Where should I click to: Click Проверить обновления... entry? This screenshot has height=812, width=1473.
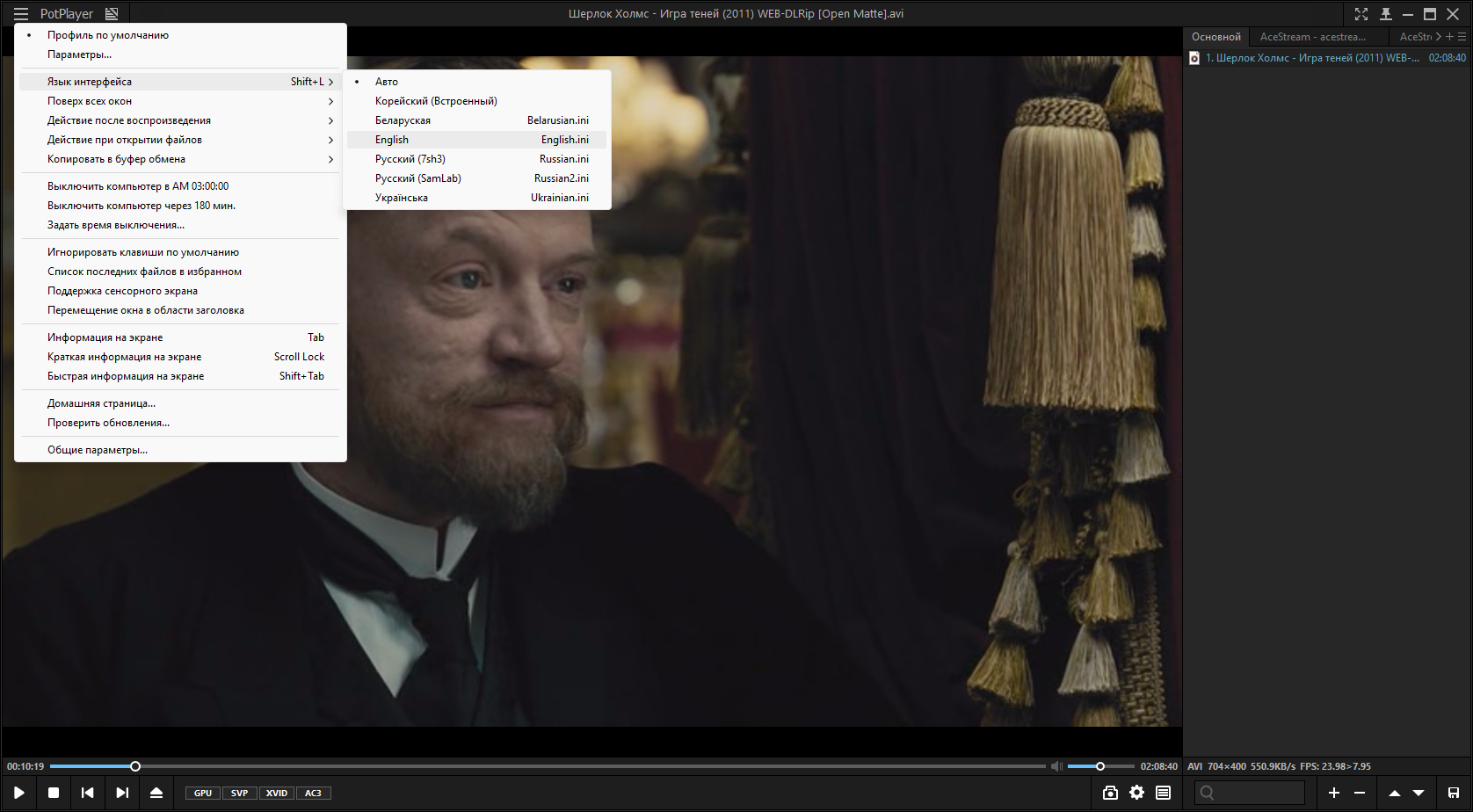(108, 423)
